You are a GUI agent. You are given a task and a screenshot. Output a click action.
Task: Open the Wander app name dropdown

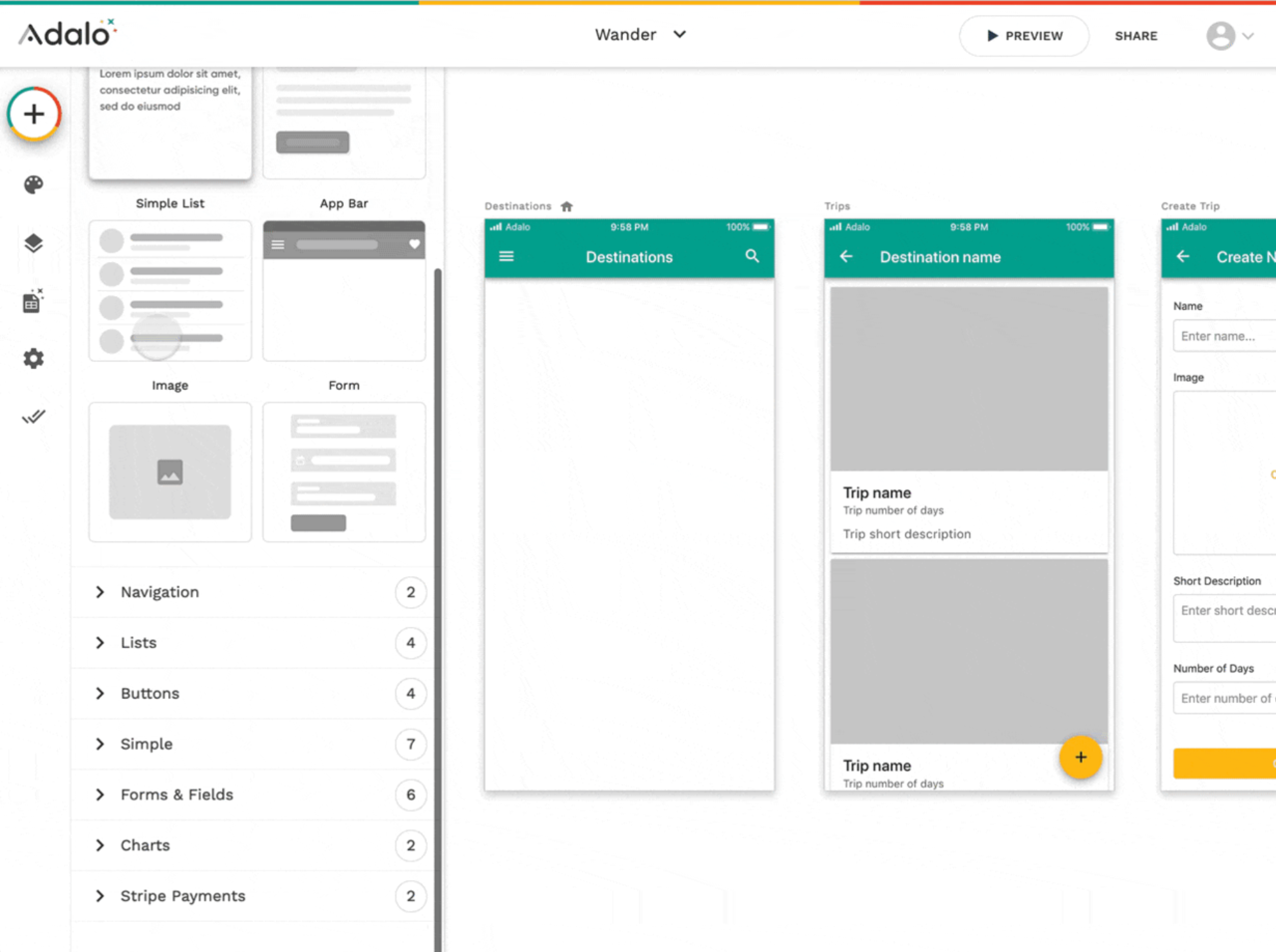(x=640, y=35)
